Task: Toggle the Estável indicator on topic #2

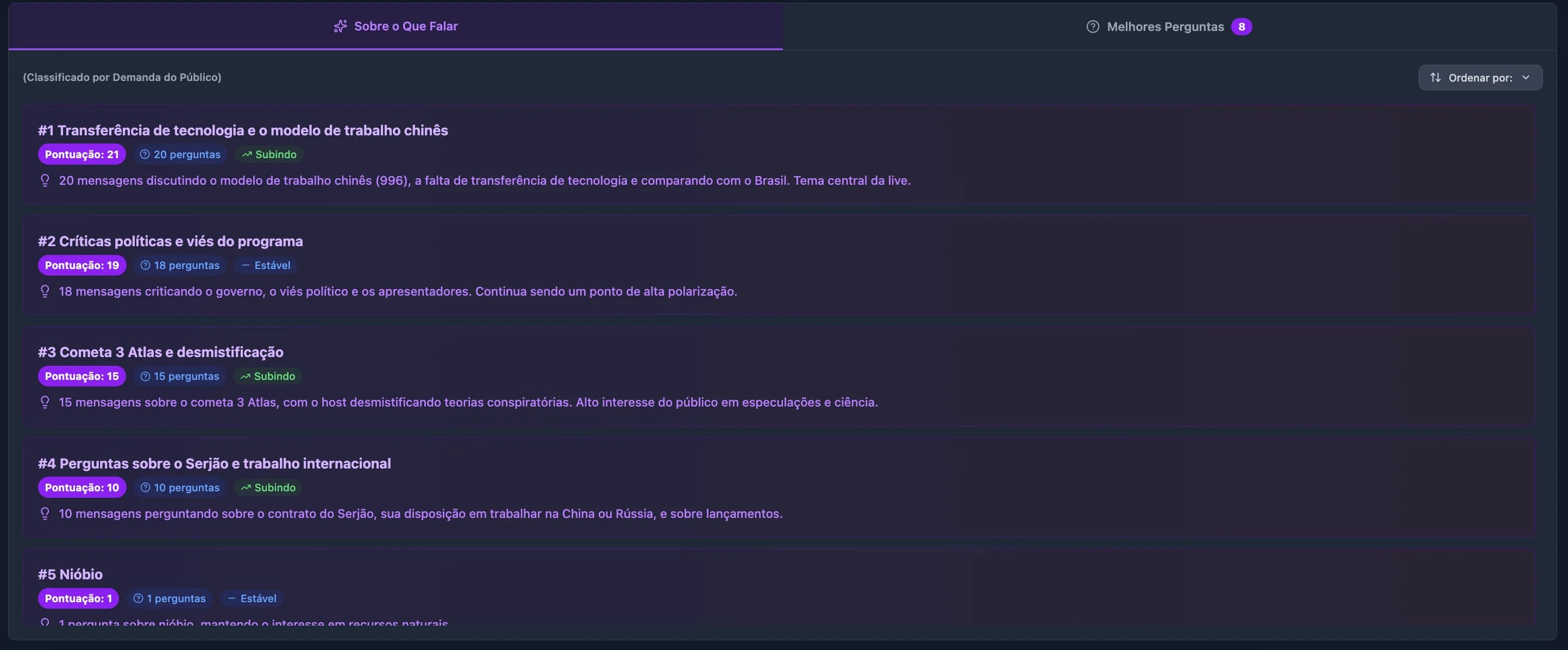Action: 265,265
